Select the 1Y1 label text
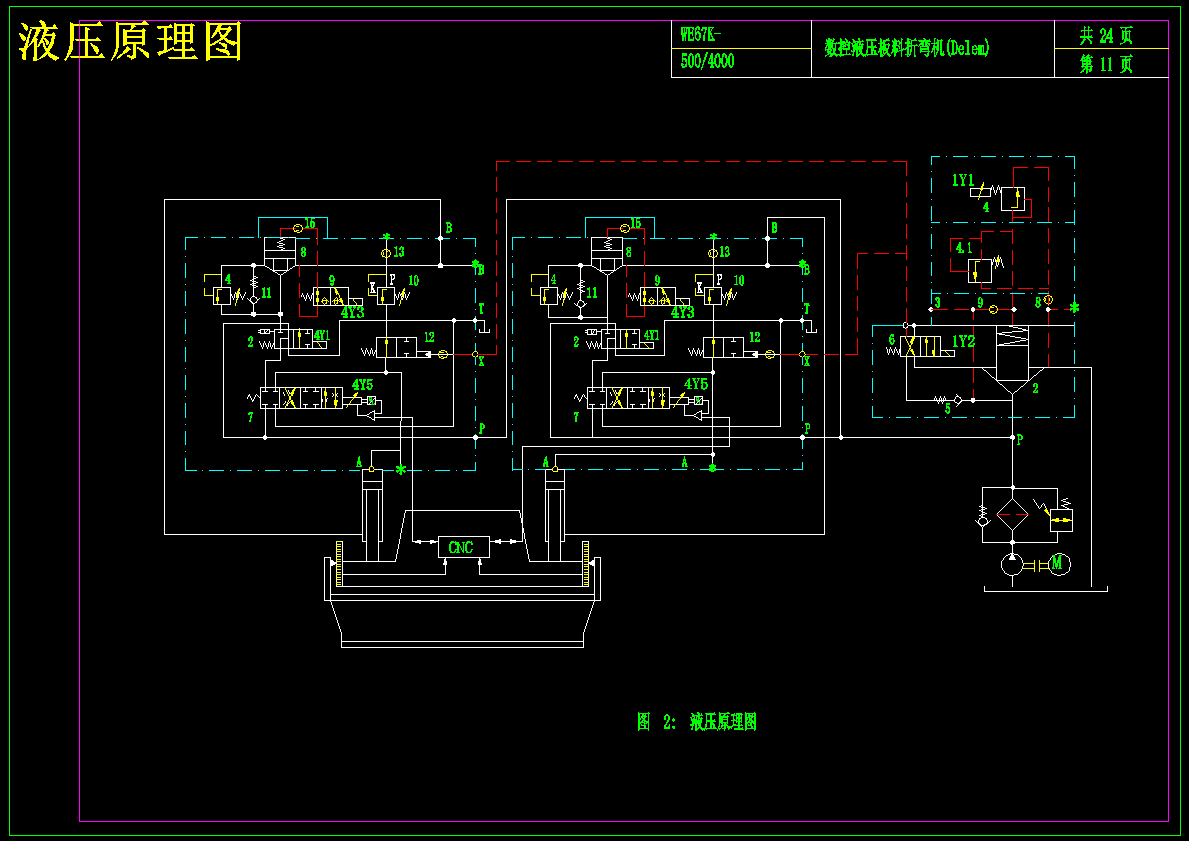Image resolution: width=1189 pixels, height=841 pixels. [x=963, y=180]
